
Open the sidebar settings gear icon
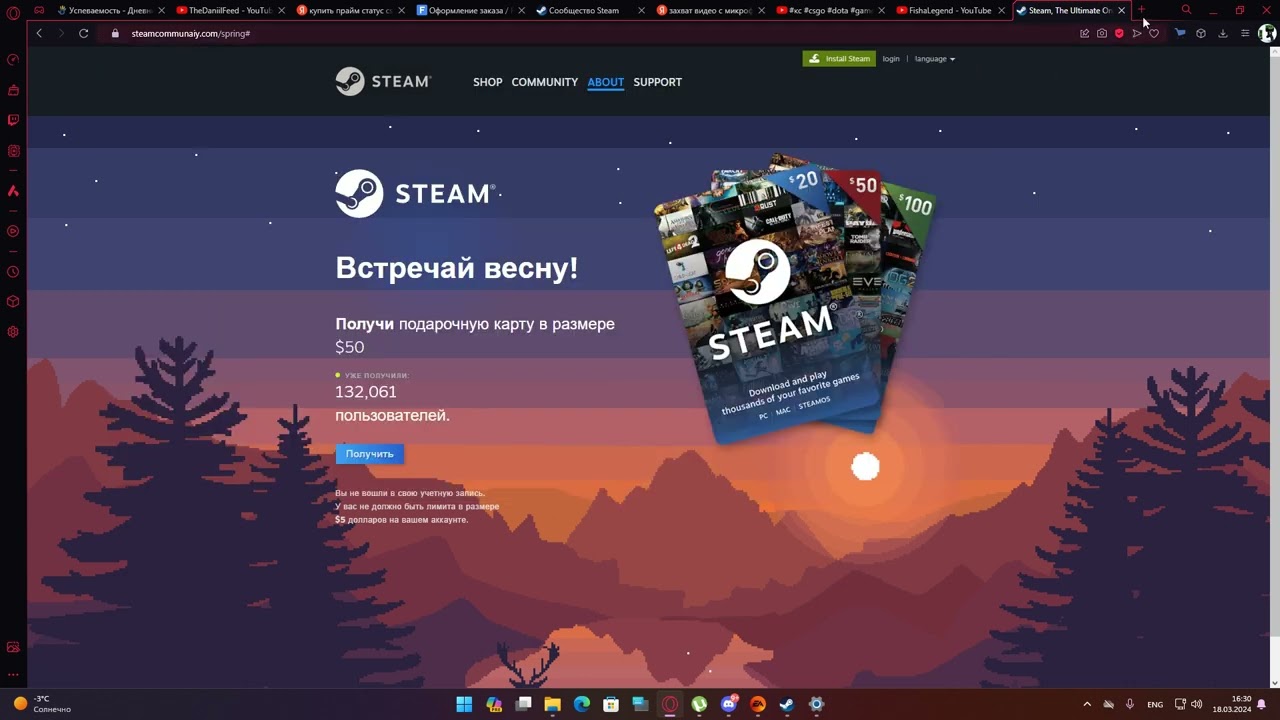(13, 331)
